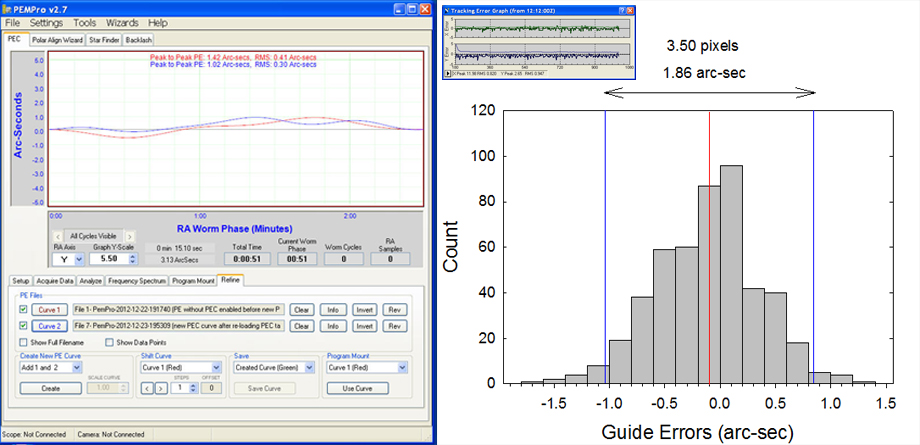This screenshot has width=920, height=445.
Task: Open the Settings menu
Action: click(x=46, y=23)
